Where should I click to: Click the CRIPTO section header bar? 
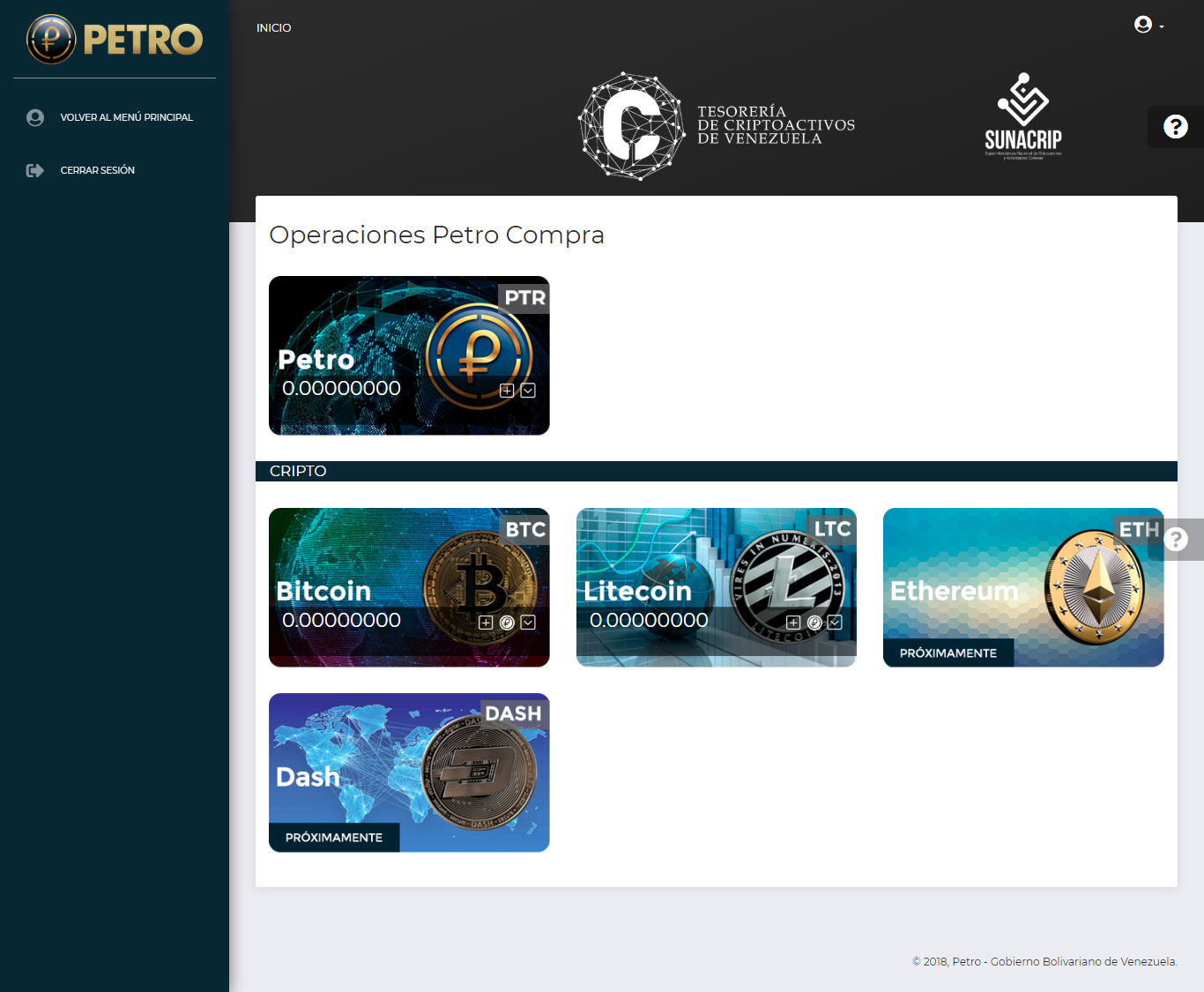click(717, 471)
